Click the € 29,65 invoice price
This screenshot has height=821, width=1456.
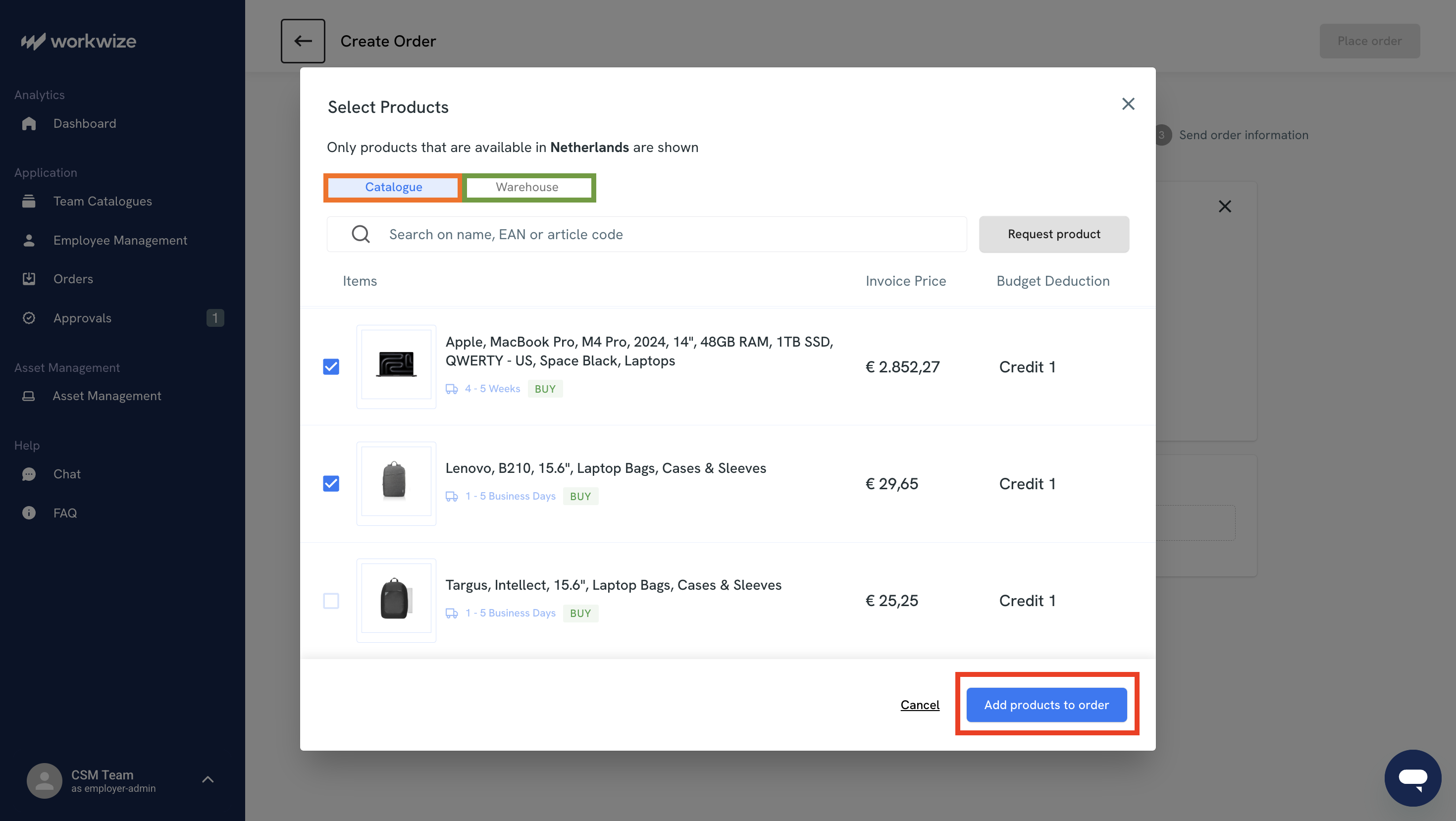(892, 484)
